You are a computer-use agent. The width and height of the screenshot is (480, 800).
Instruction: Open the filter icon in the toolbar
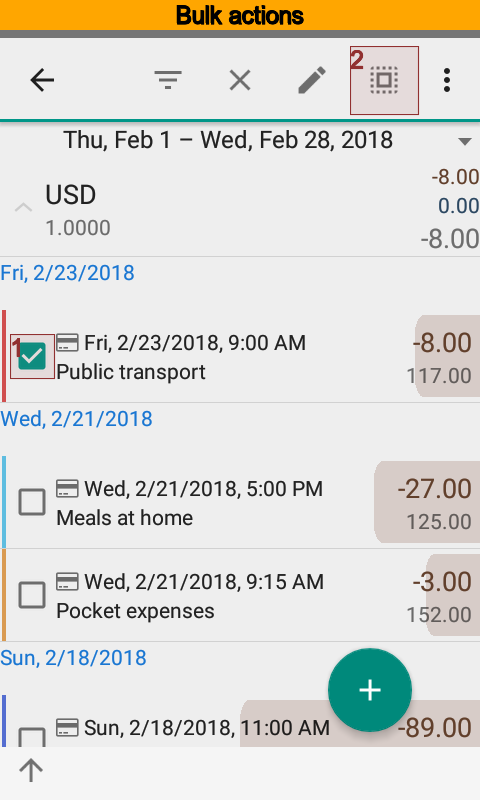pyautogui.click(x=168, y=80)
